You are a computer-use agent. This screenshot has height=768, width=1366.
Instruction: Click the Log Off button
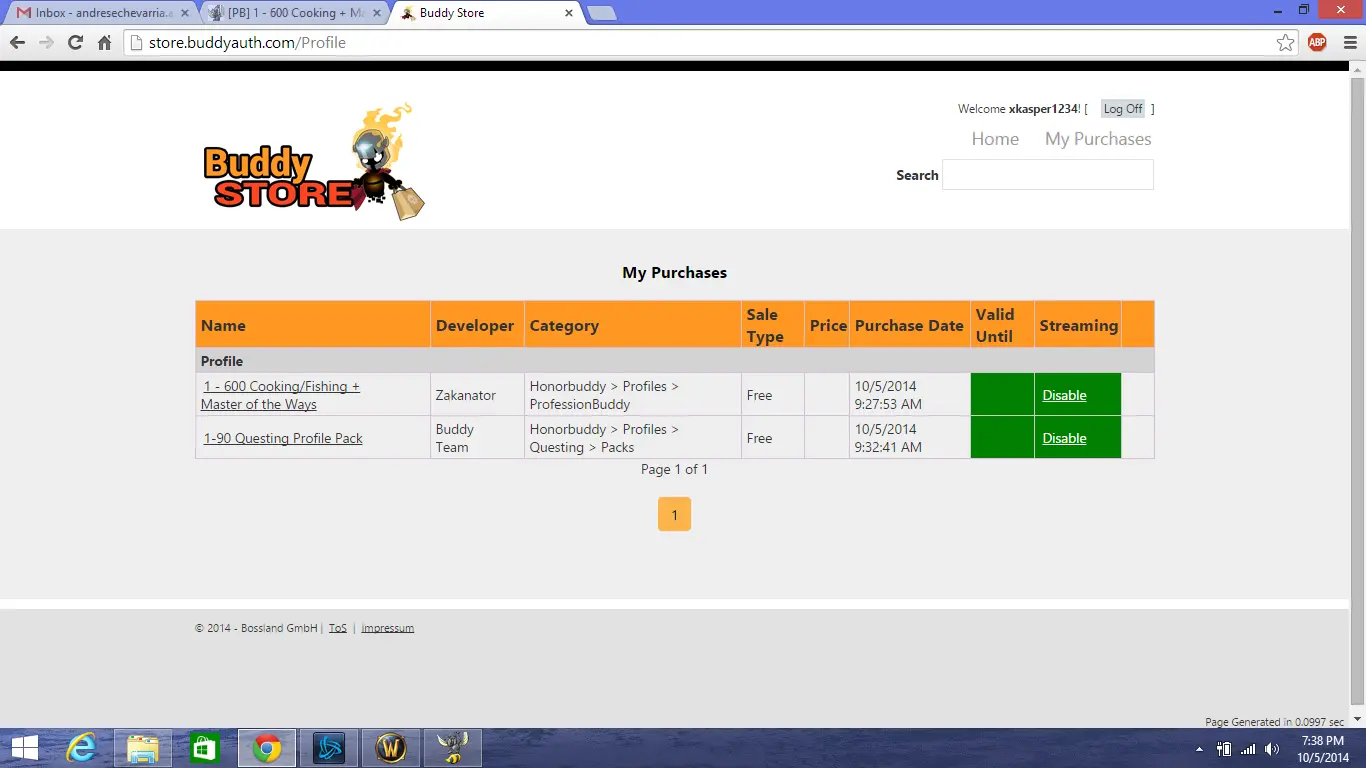coord(1123,109)
